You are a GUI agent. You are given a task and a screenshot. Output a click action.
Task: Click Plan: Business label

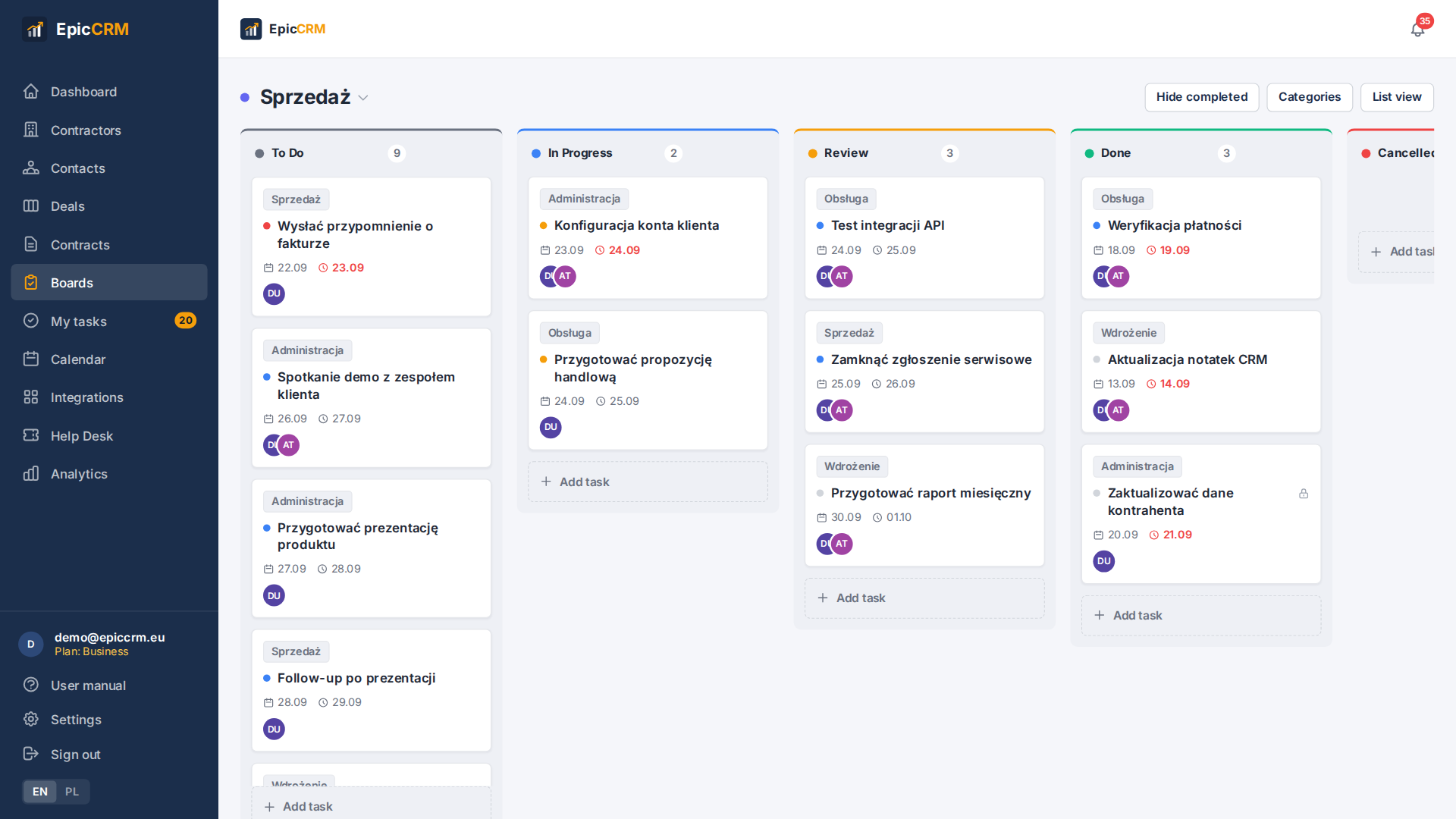(x=92, y=651)
